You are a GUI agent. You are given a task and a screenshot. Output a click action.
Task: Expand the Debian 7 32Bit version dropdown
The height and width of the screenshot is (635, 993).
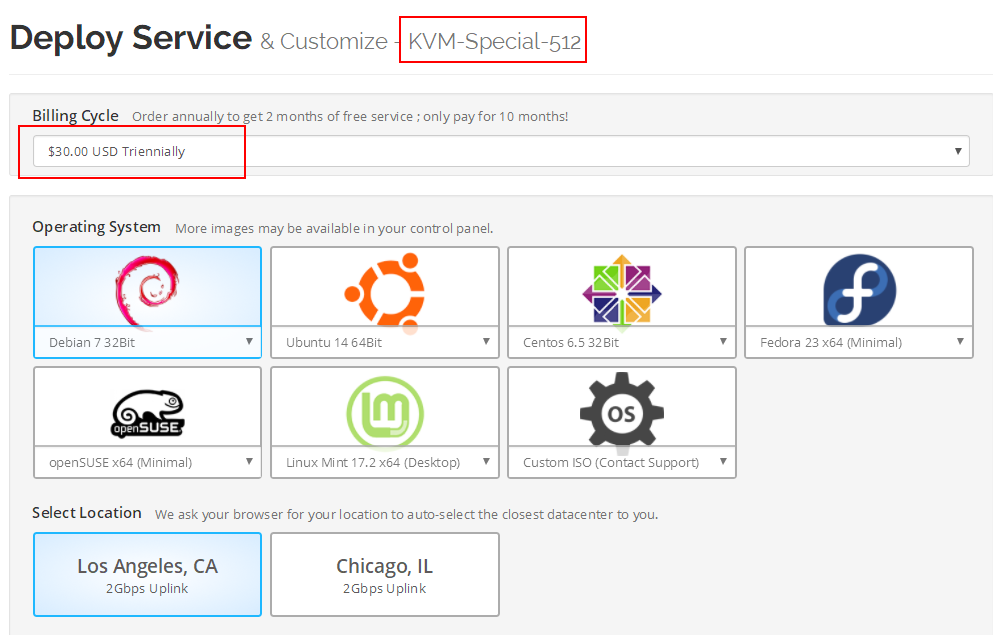pos(147,342)
